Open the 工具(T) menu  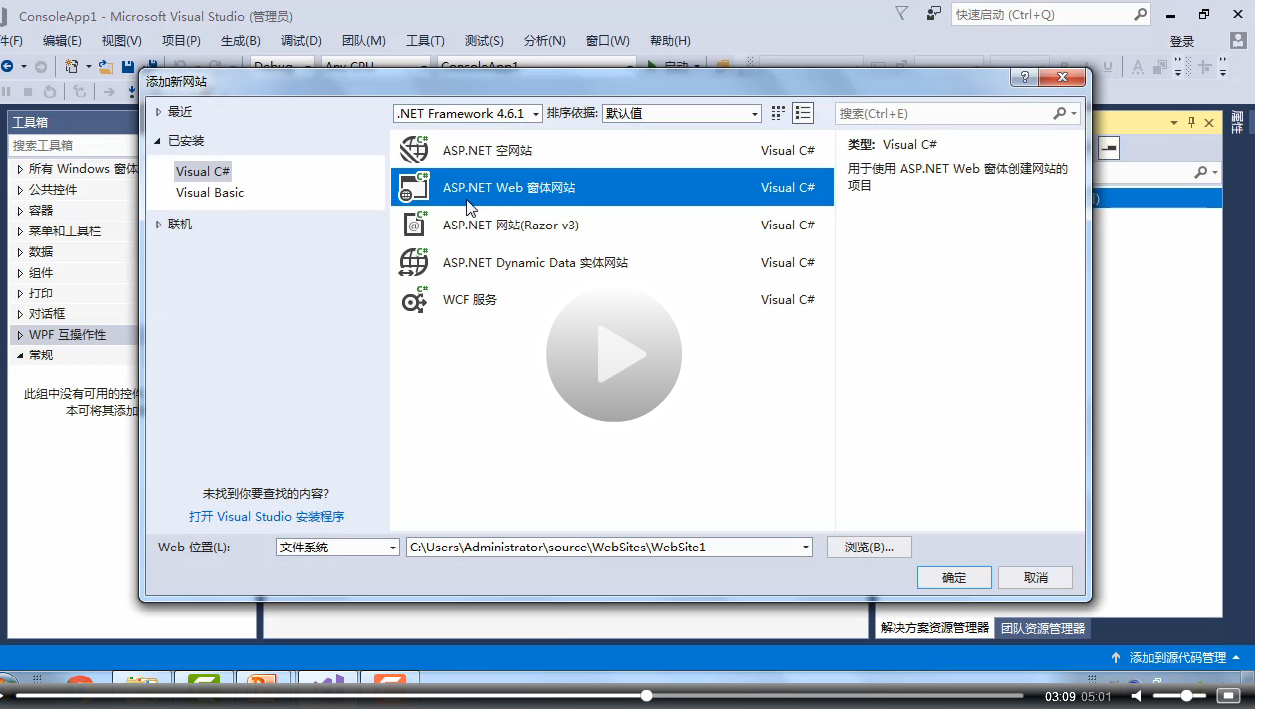(x=425, y=41)
